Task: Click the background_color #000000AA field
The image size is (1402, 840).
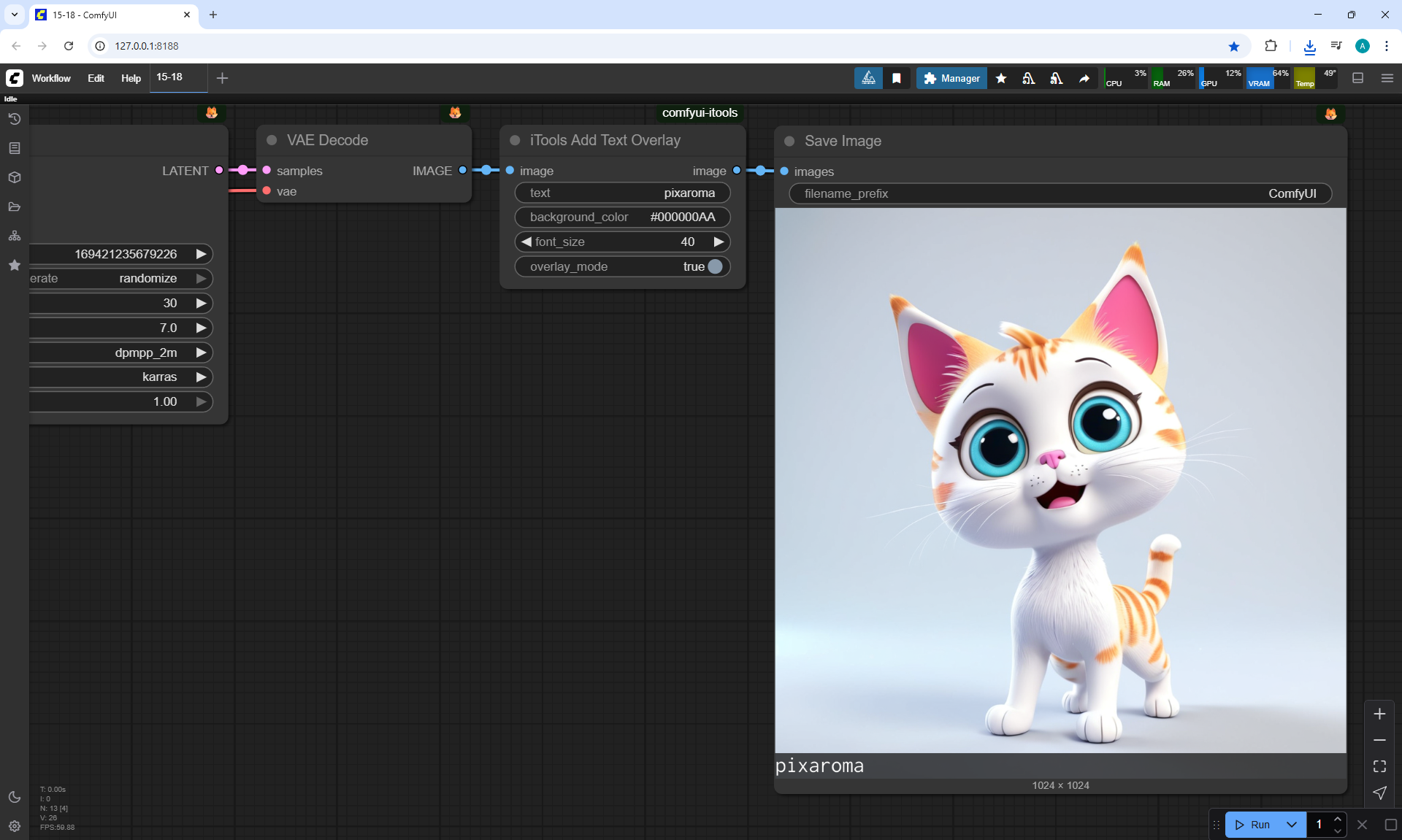Action: tap(622, 217)
